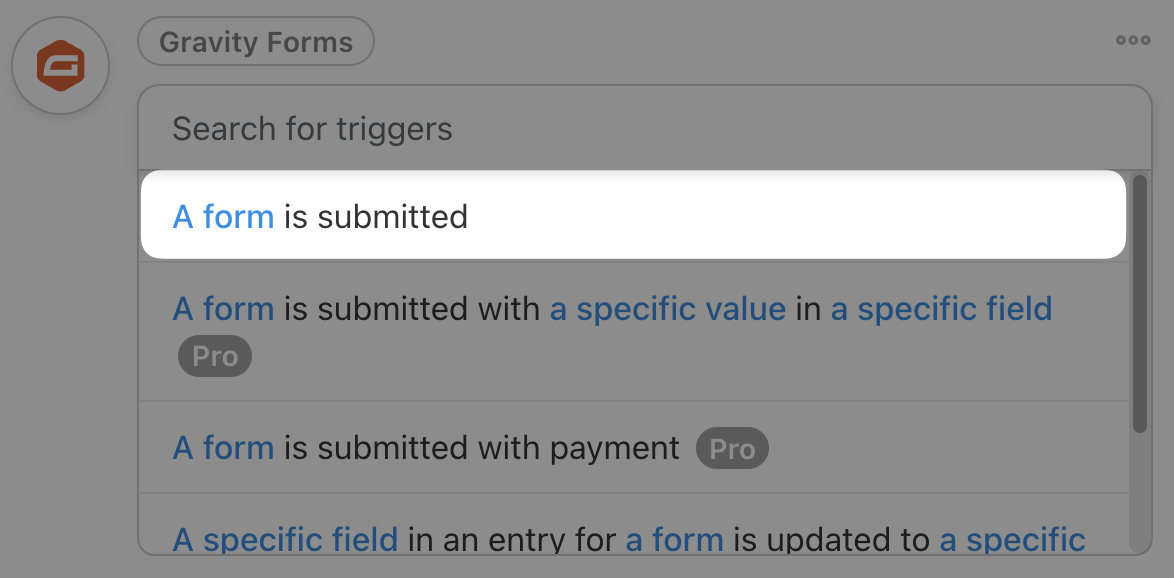This screenshot has width=1174, height=578.
Task: Click Pro badge under the specific value trigger
Action: point(215,356)
